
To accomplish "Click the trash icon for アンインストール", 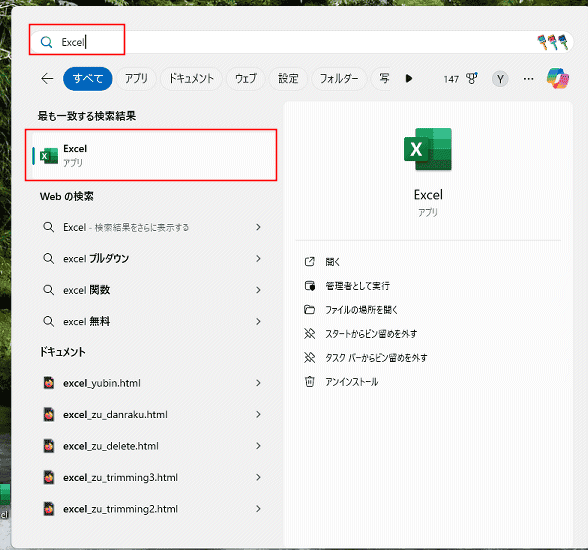I will click(x=309, y=381).
